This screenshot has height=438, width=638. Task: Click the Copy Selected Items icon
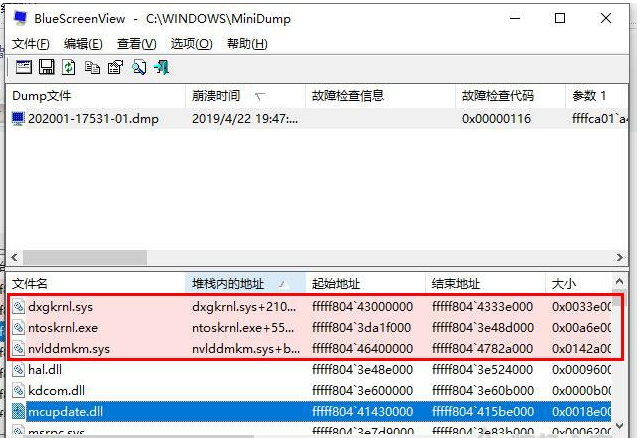[92, 68]
